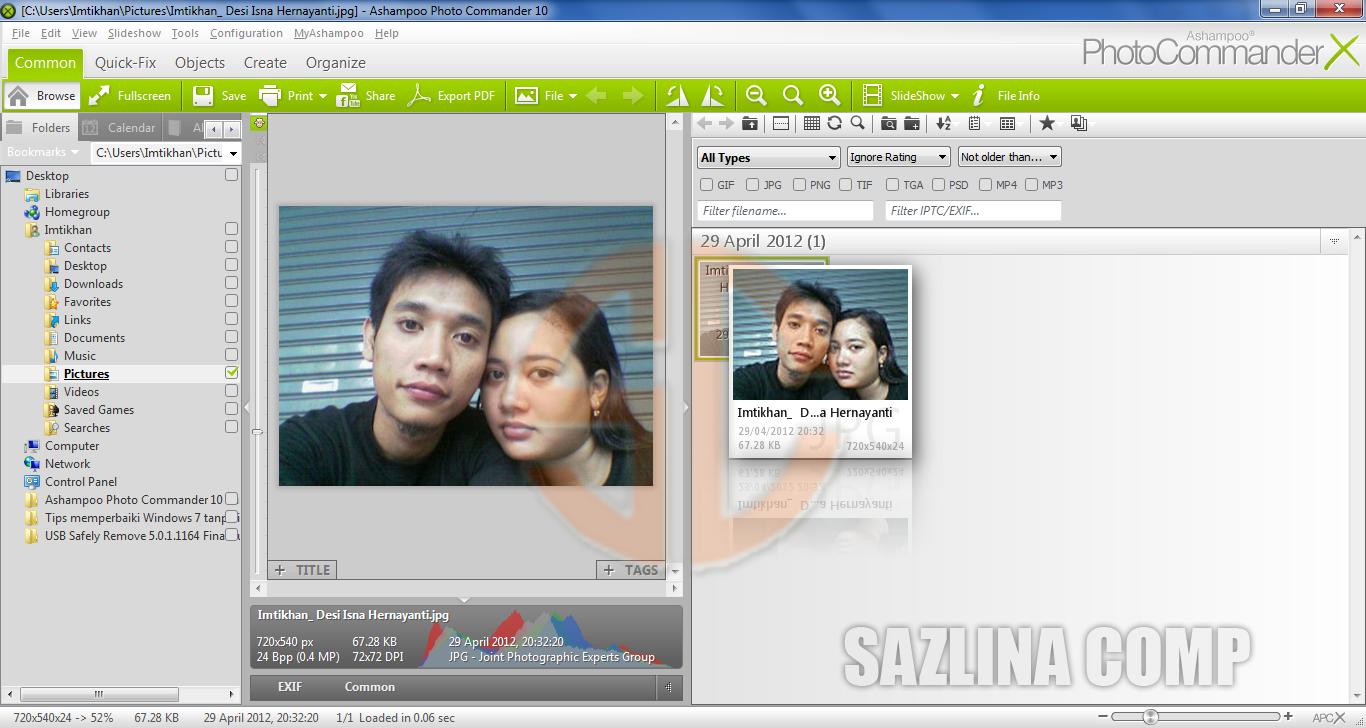
Task: Tick the PSD filter checkbox
Action: (x=938, y=185)
